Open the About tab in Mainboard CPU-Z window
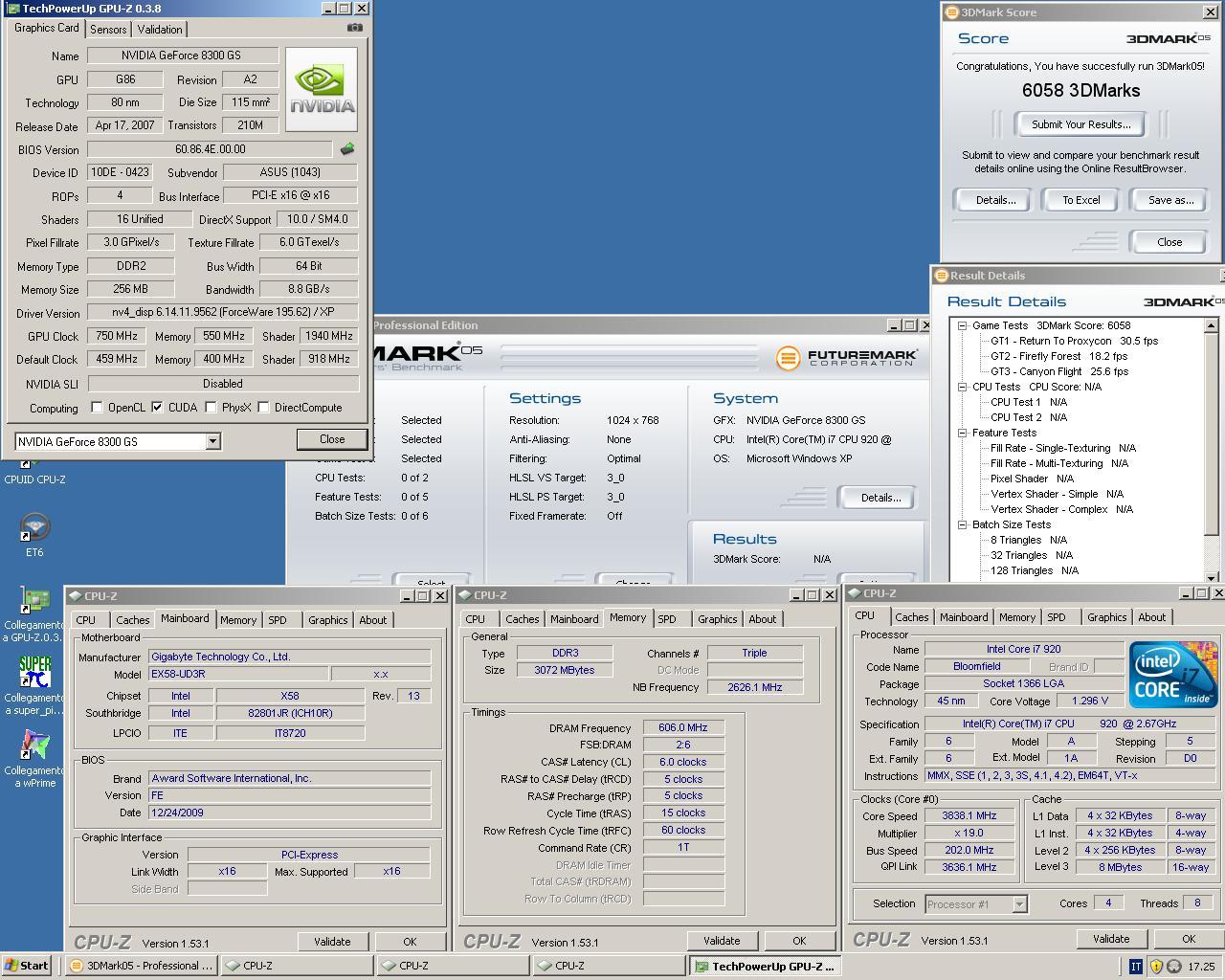This screenshot has width=1225, height=980. (373, 620)
